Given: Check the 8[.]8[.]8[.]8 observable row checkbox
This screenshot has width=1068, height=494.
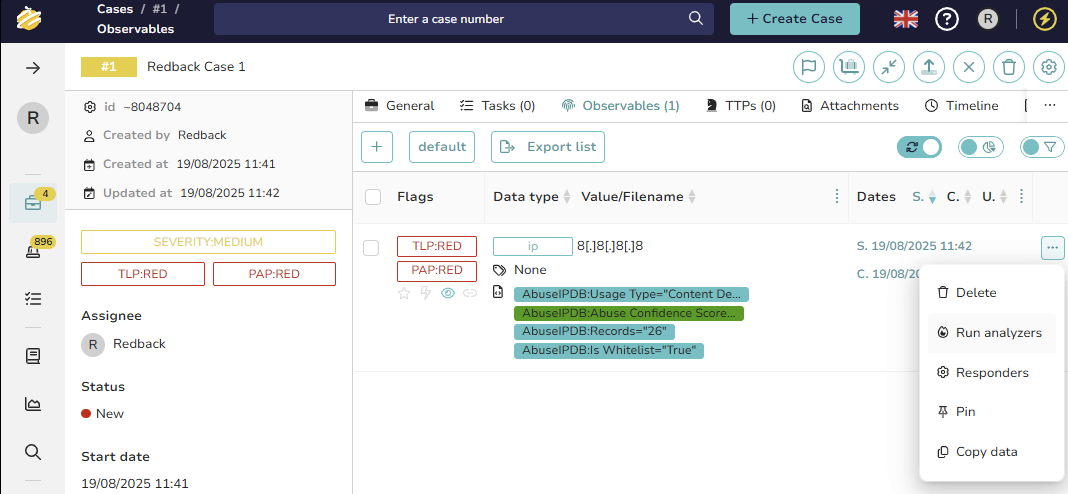Looking at the screenshot, I should [372, 248].
